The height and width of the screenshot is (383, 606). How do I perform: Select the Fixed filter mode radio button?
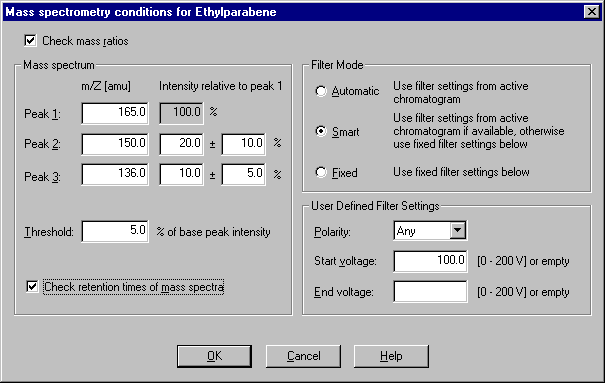pos(321,172)
